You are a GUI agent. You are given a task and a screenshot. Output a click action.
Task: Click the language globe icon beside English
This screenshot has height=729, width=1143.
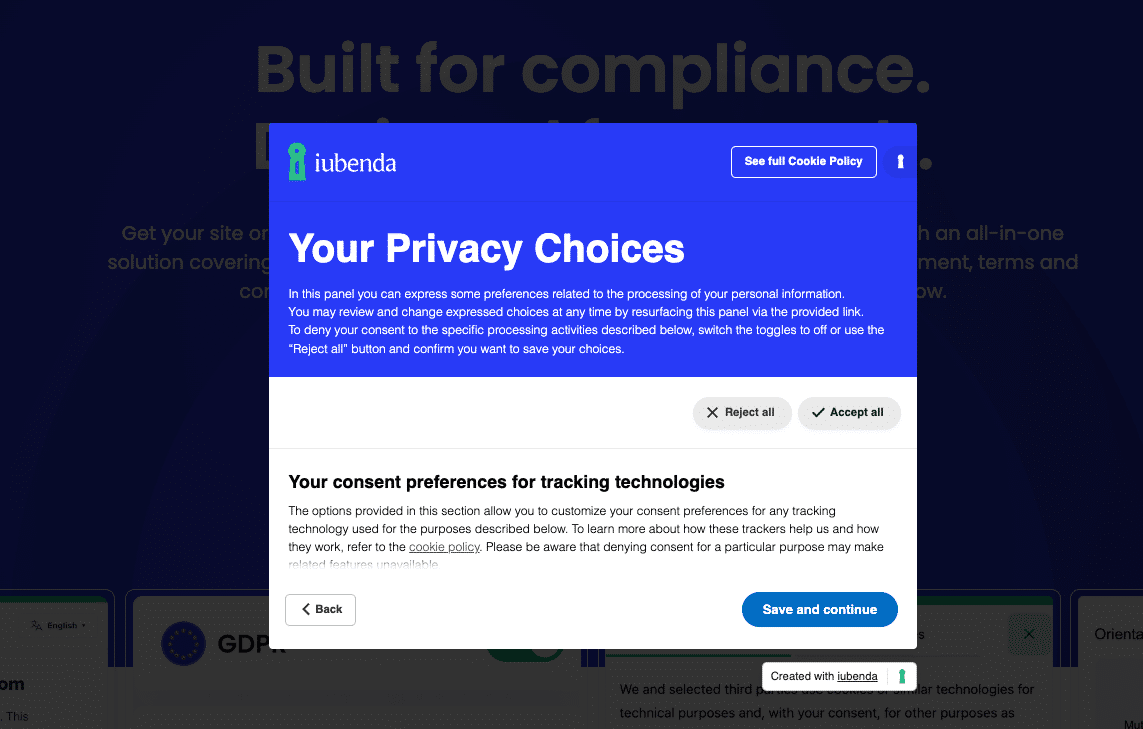click(35, 624)
